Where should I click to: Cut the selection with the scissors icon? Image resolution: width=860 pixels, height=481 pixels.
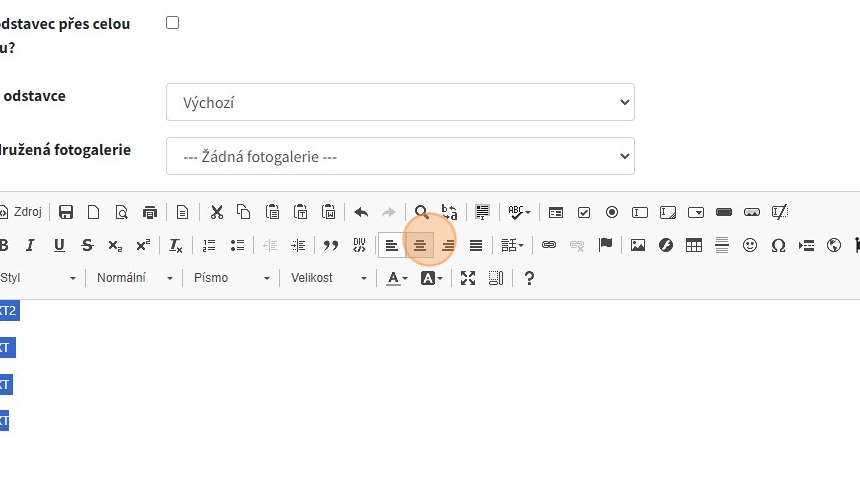click(216, 212)
